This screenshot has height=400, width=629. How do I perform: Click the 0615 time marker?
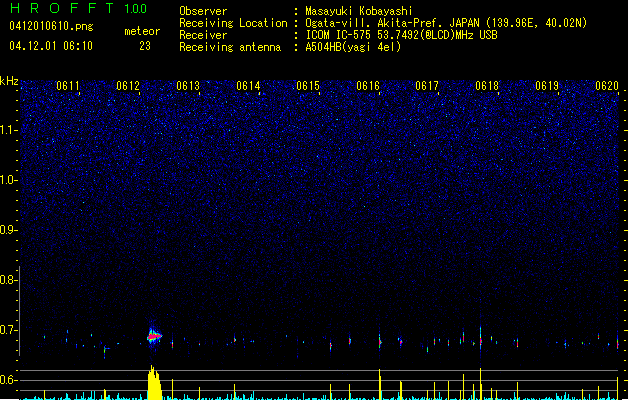308,86
